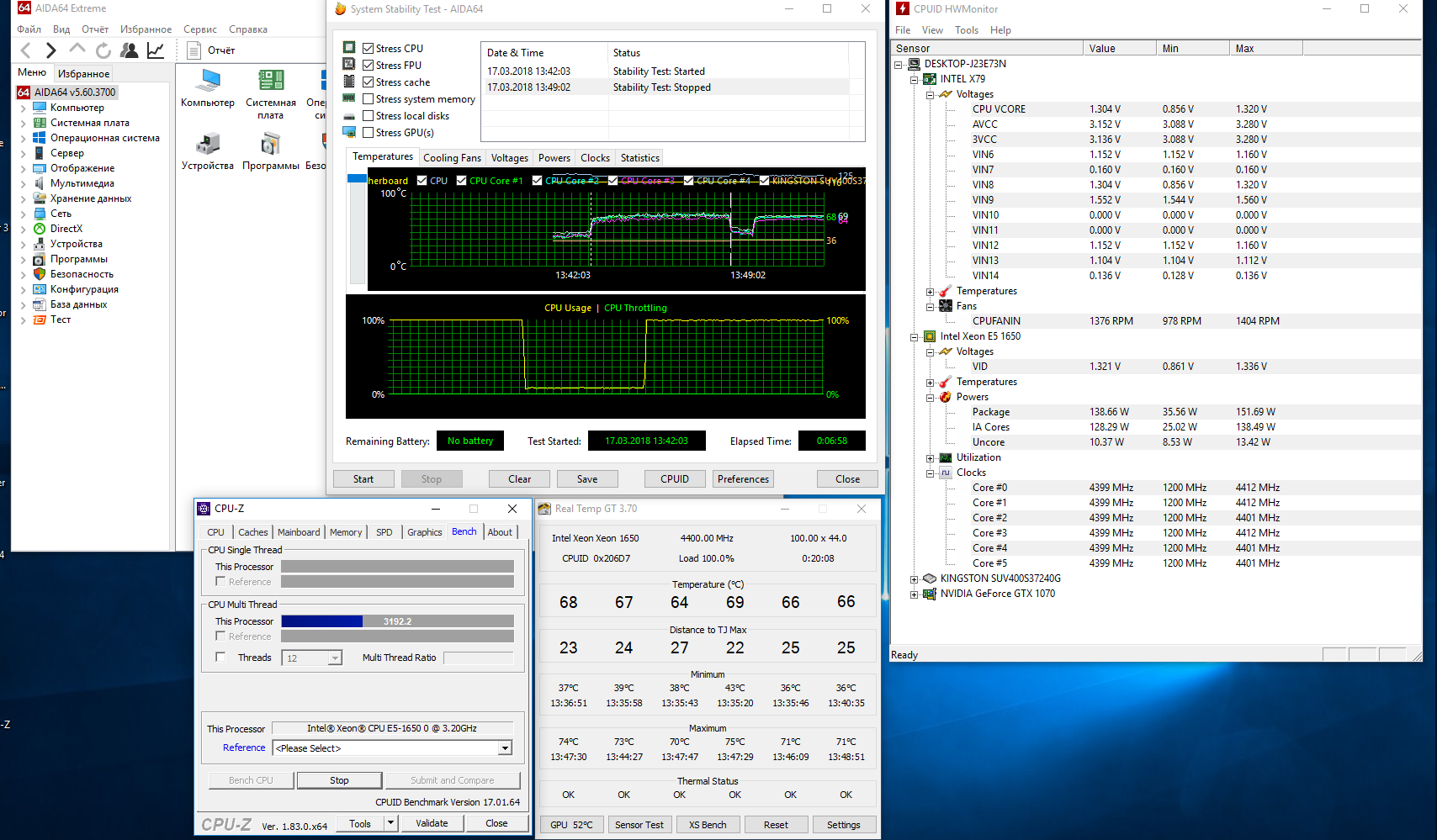Open the Устройства icon in AIDA64 main pane

[207, 144]
